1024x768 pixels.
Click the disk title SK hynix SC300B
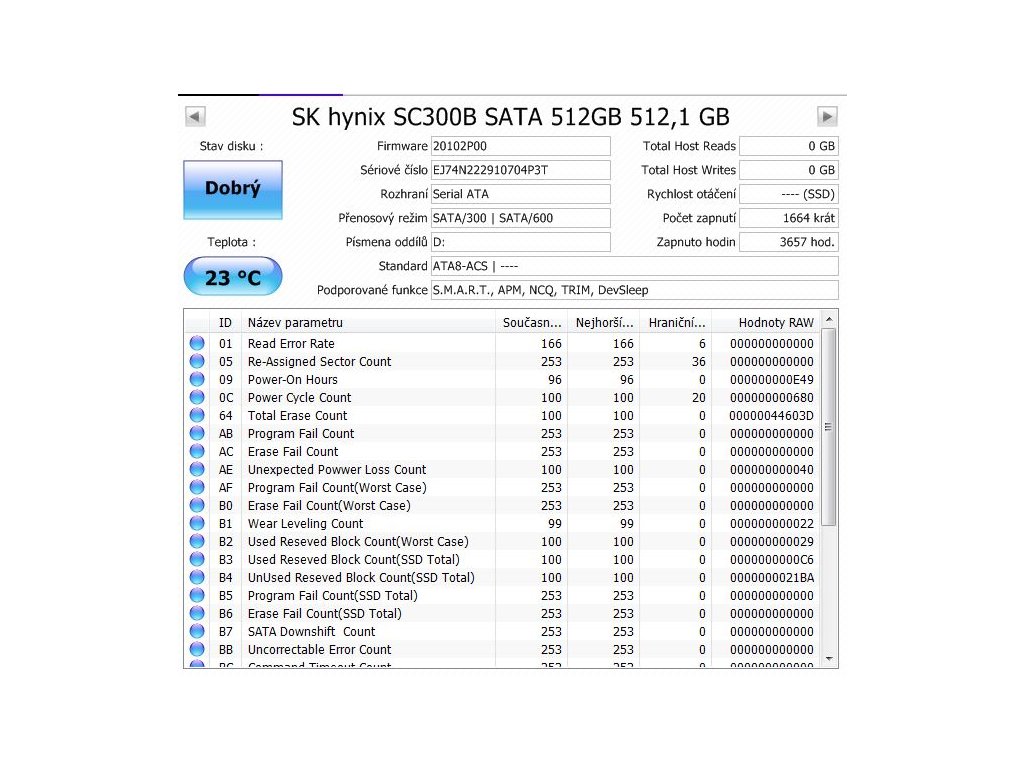pos(510,117)
